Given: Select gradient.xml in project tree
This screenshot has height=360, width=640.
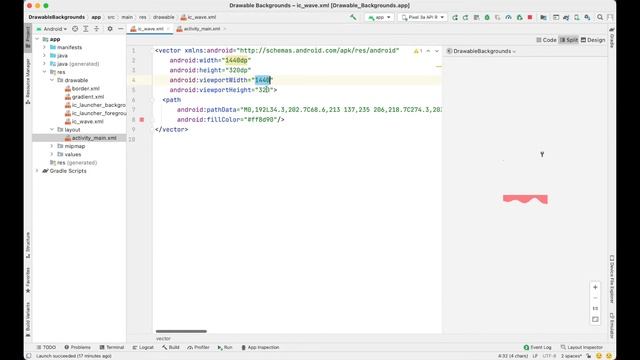Looking at the screenshot, I should (x=84, y=97).
